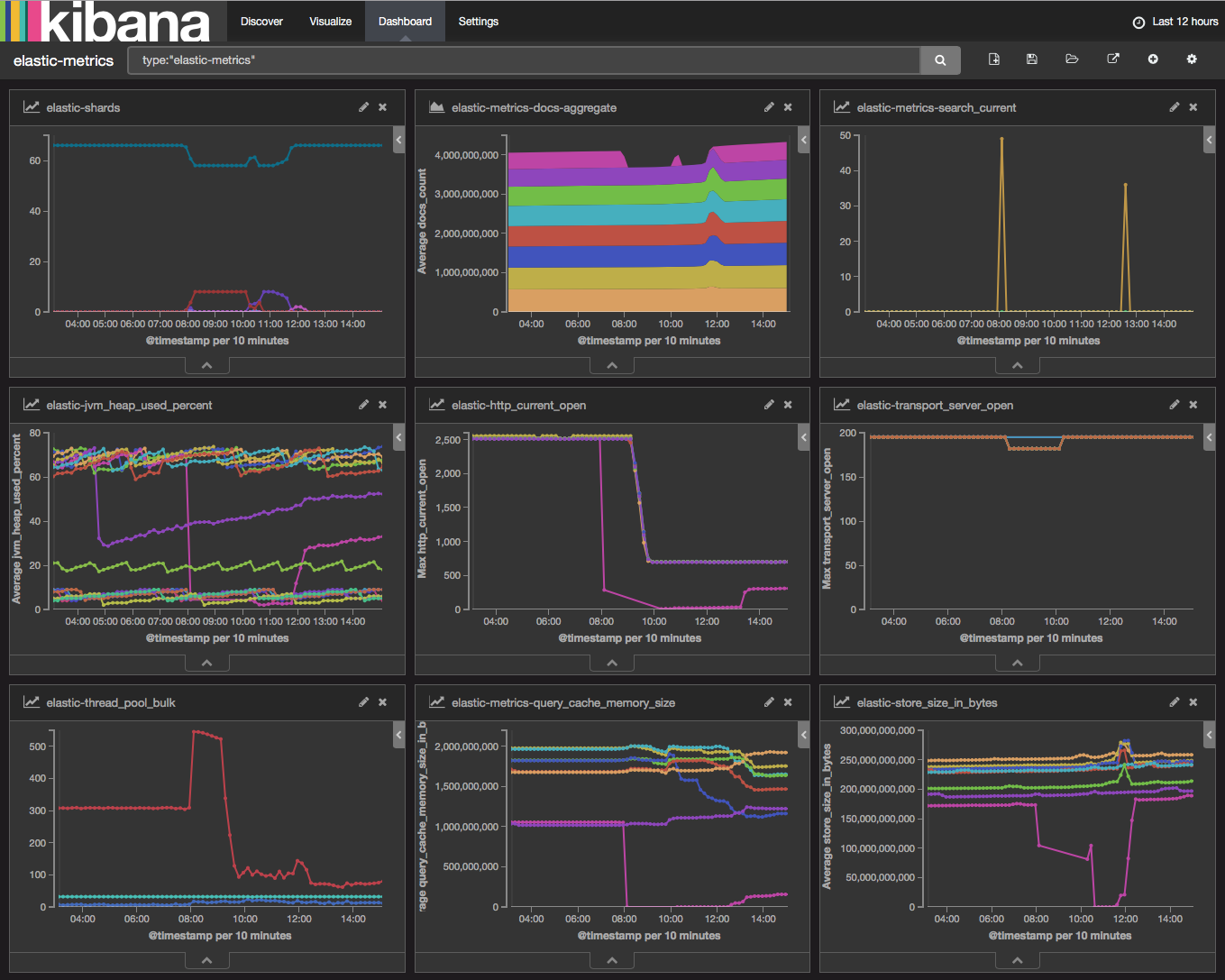This screenshot has width=1225, height=980.
Task: Remove the elastic-thread_pool_bulk panel
Action: coord(383,702)
